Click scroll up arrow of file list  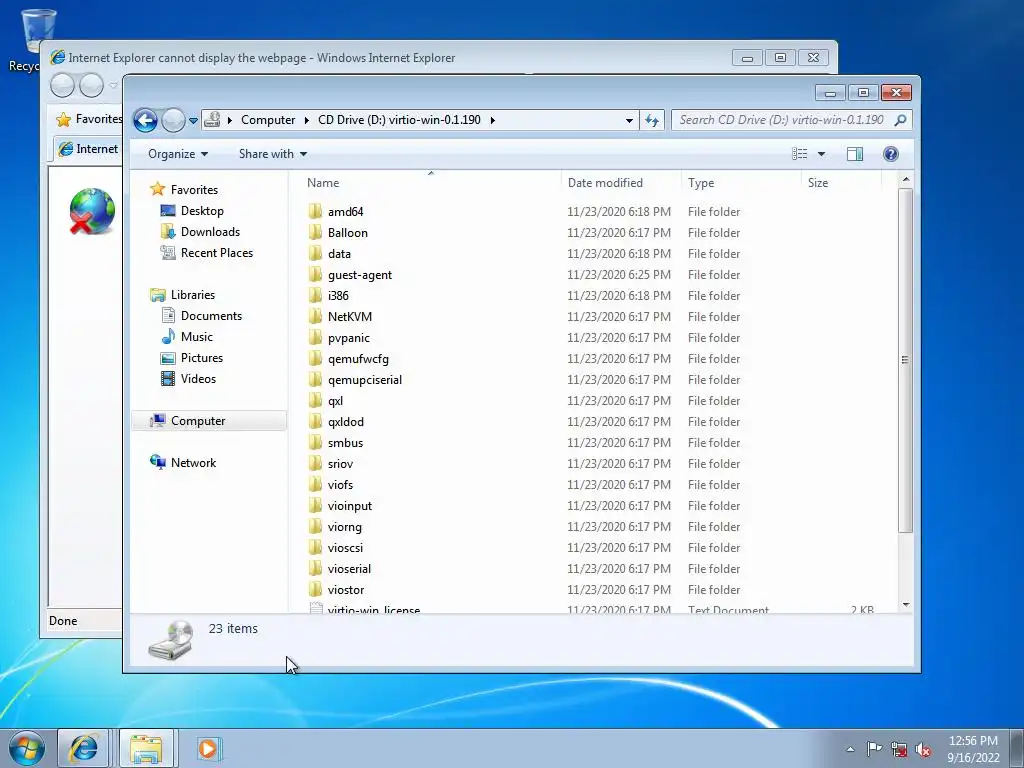pyautogui.click(x=905, y=179)
